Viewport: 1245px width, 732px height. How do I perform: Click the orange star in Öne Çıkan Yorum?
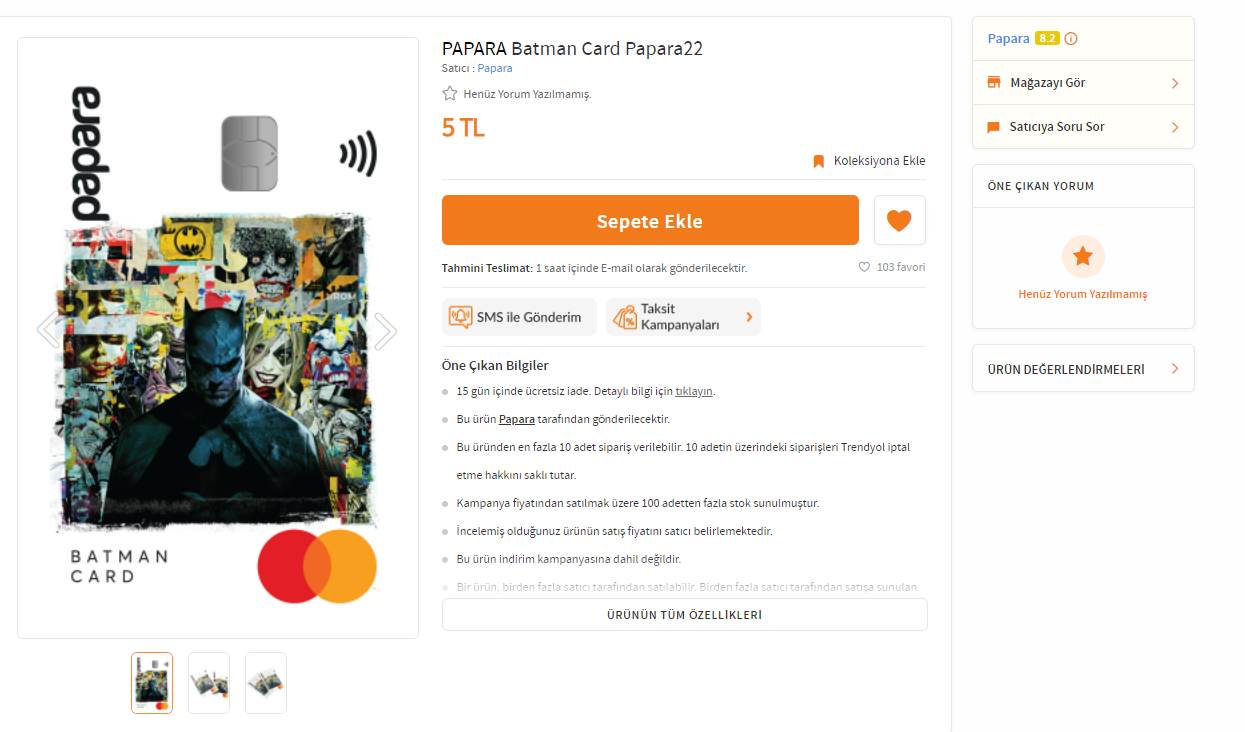[1083, 257]
